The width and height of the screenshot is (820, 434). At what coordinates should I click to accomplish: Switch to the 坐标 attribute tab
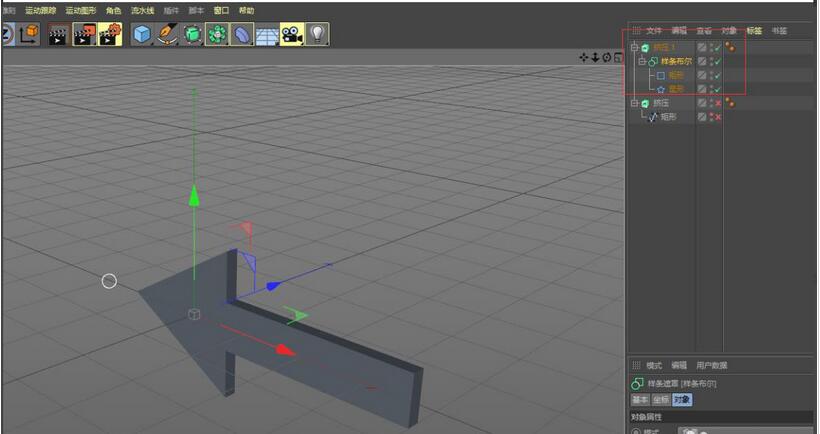[x=661, y=400]
